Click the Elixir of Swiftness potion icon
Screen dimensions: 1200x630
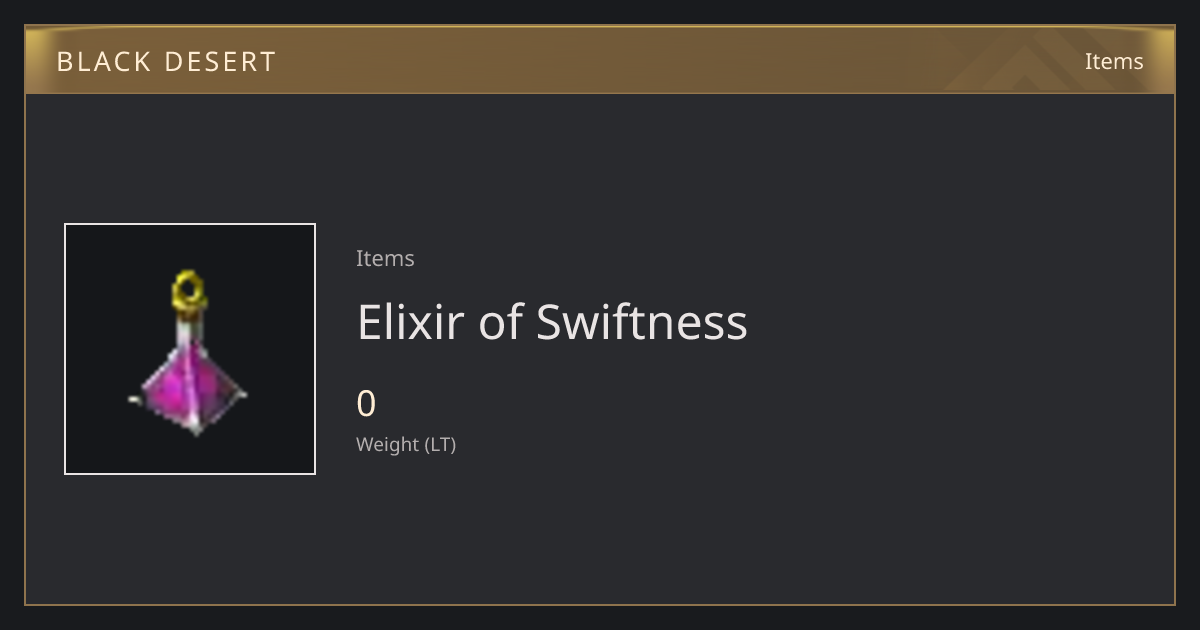[x=189, y=352]
